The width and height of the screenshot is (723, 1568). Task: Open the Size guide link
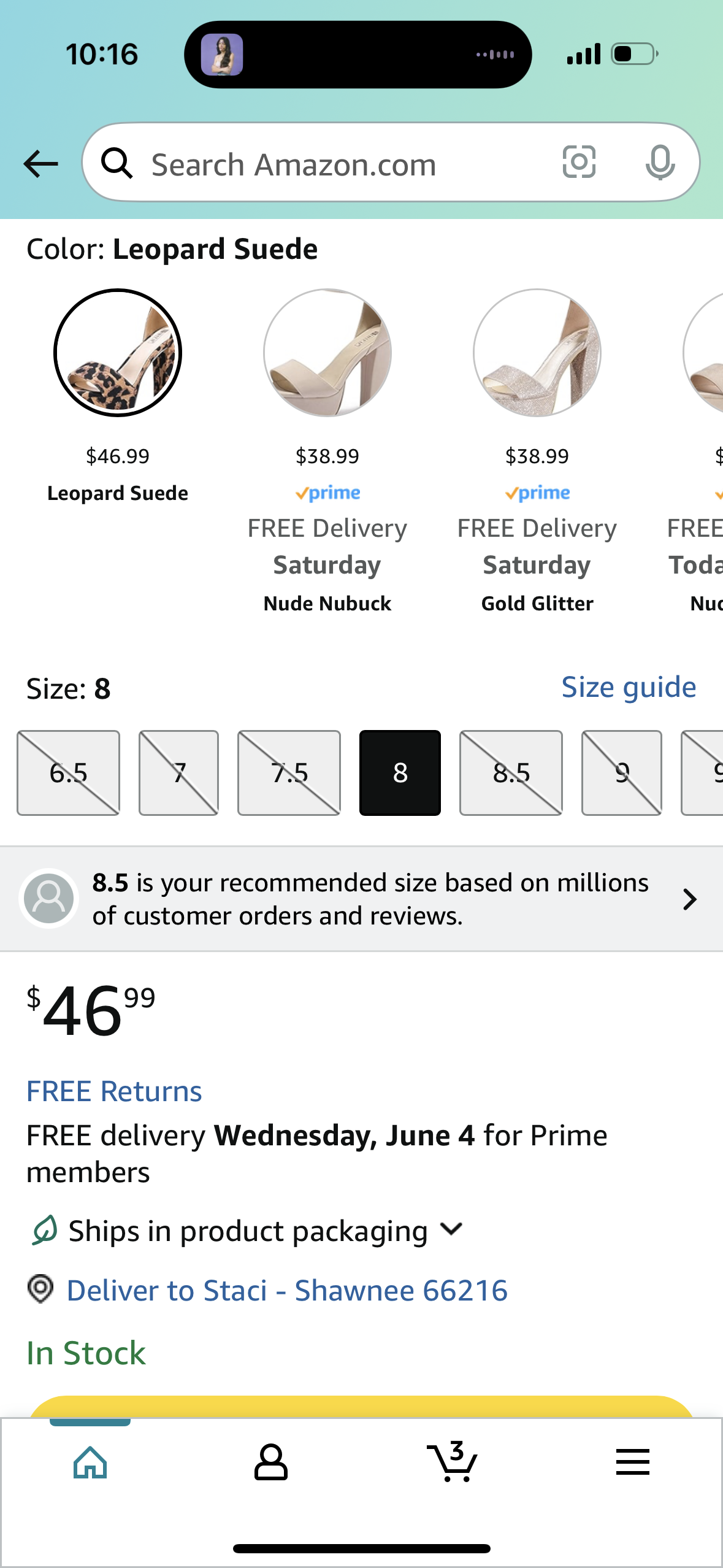(629, 687)
